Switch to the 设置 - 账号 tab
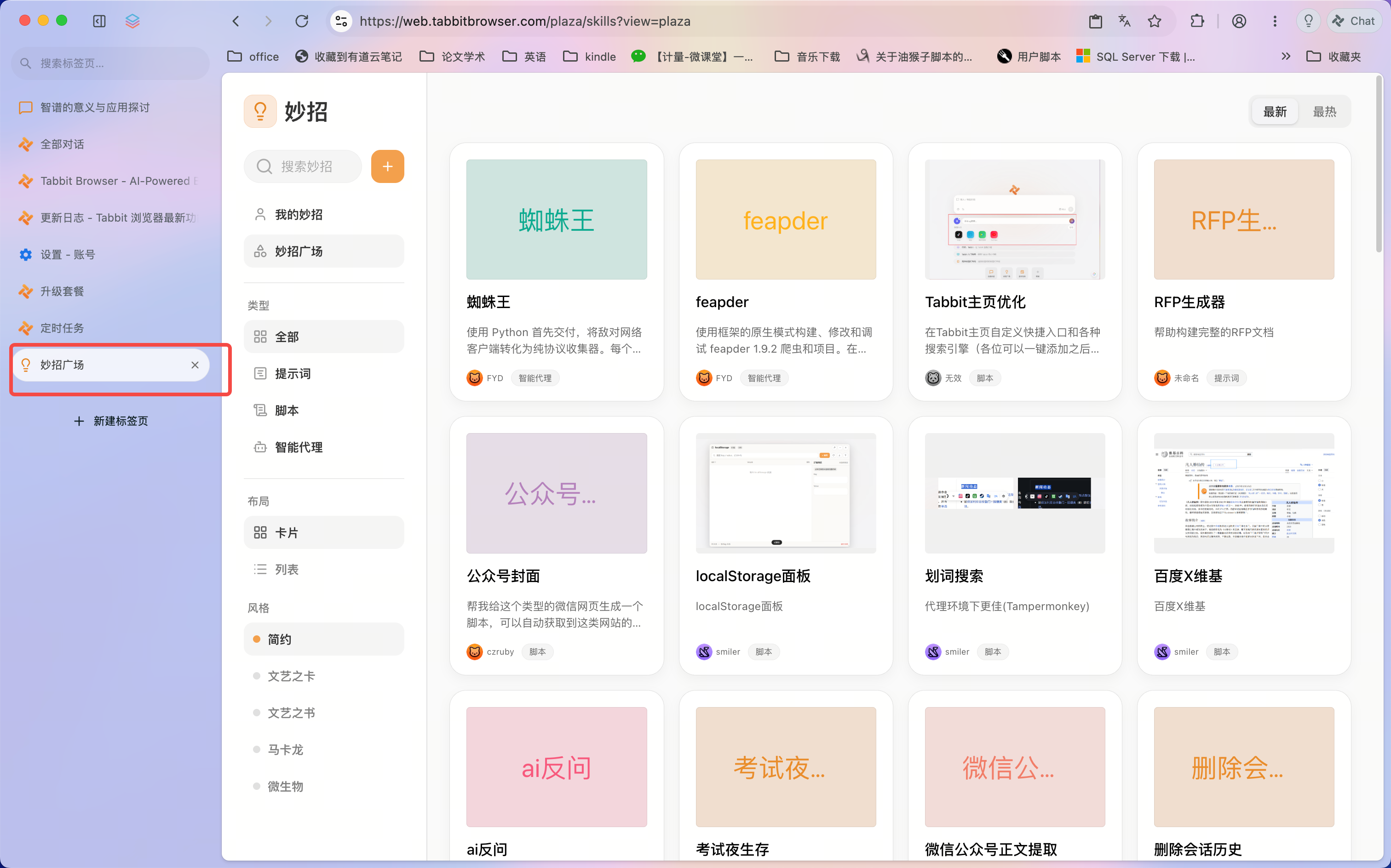 pyautogui.click(x=110, y=254)
